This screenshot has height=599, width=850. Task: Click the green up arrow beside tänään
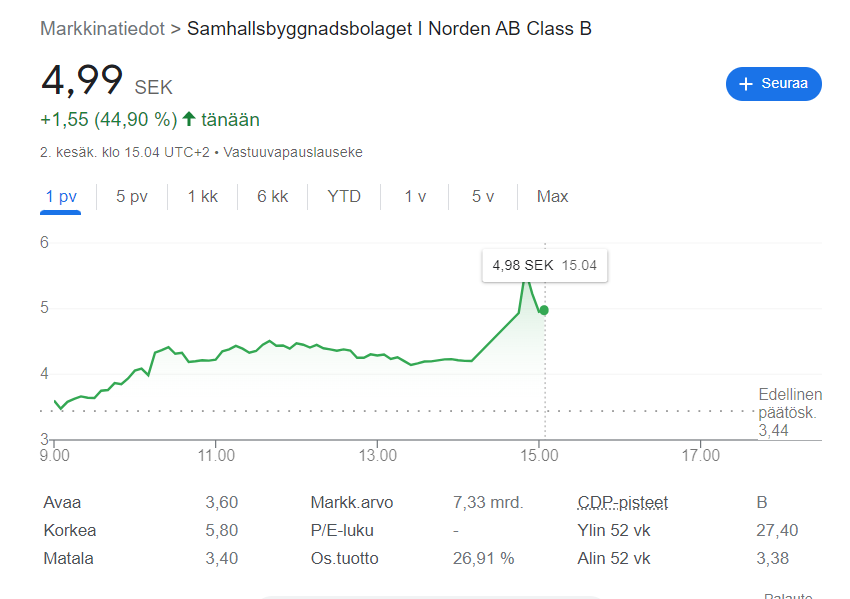pyautogui.click(x=189, y=120)
